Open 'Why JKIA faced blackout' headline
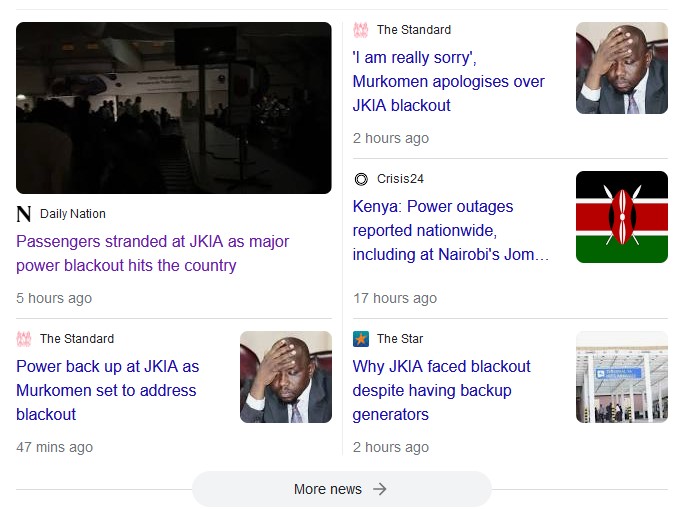 click(x=442, y=390)
